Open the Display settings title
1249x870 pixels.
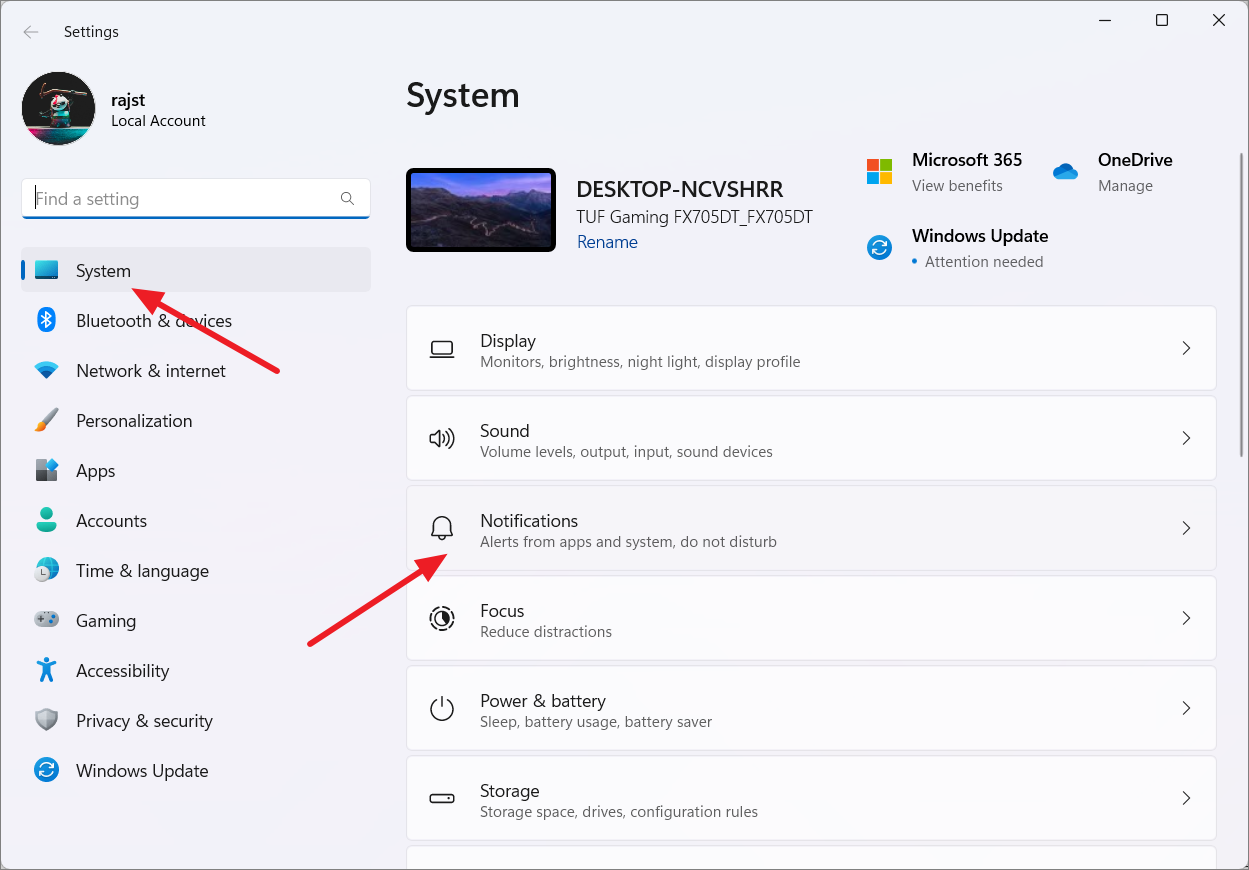pyautogui.click(x=508, y=341)
